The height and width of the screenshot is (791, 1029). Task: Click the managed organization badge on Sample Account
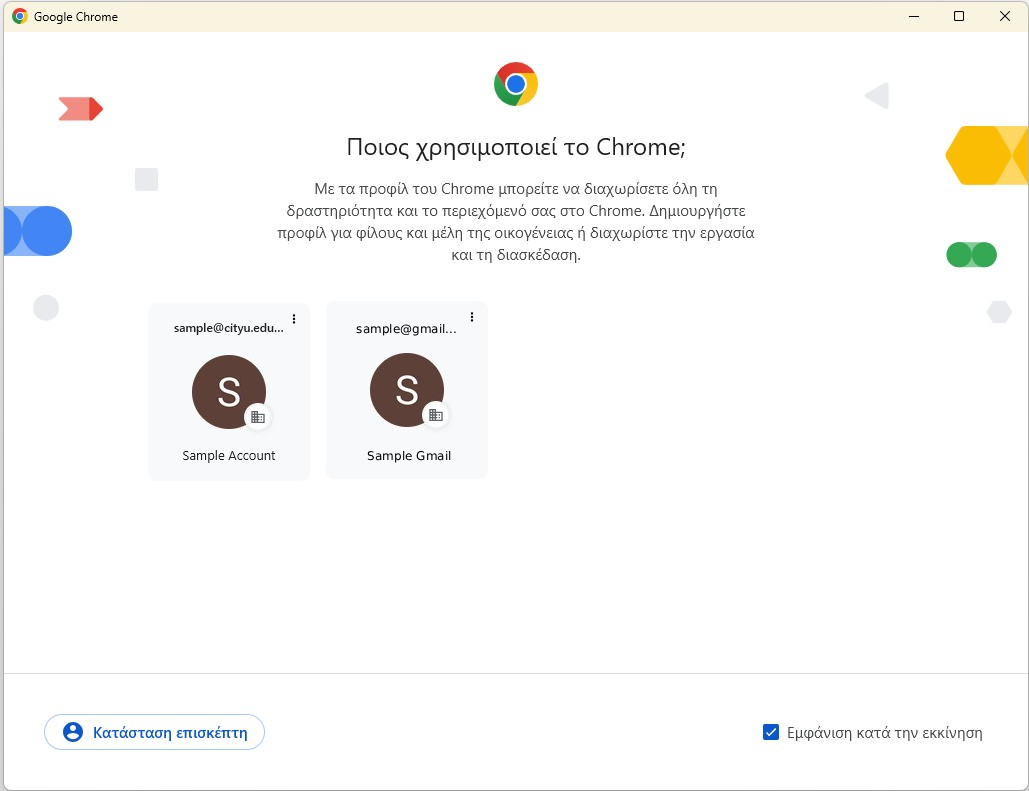tap(258, 417)
